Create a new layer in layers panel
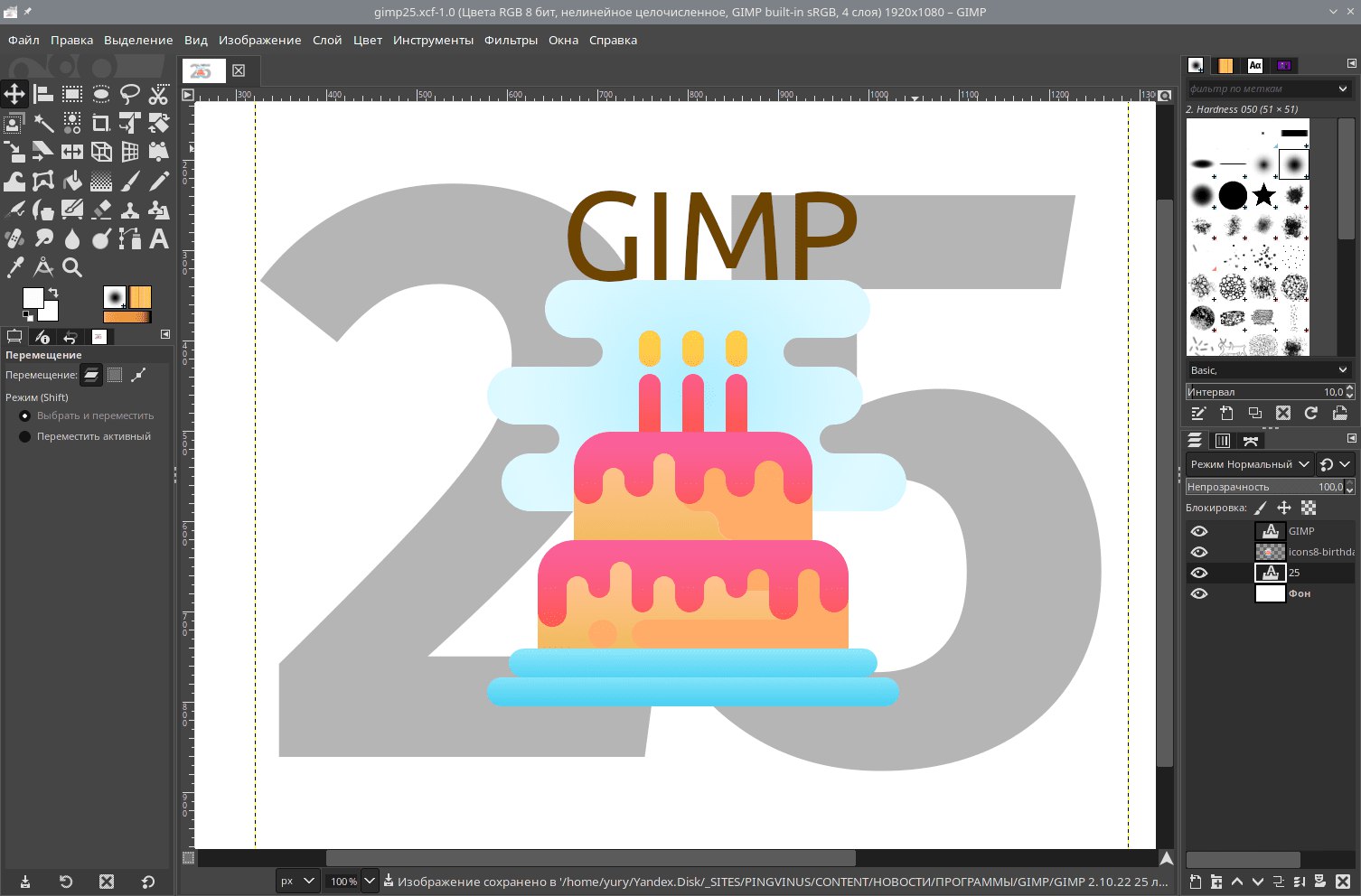The image size is (1361, 896). (x=1196, y=882)
